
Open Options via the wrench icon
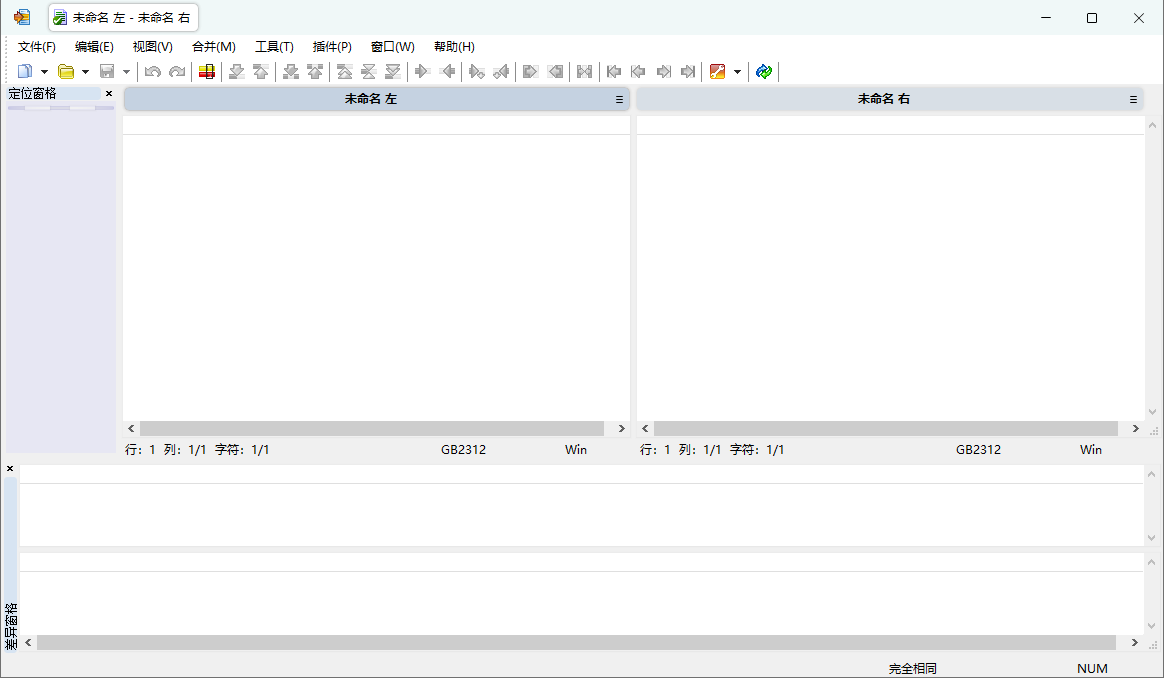[717, 72]
